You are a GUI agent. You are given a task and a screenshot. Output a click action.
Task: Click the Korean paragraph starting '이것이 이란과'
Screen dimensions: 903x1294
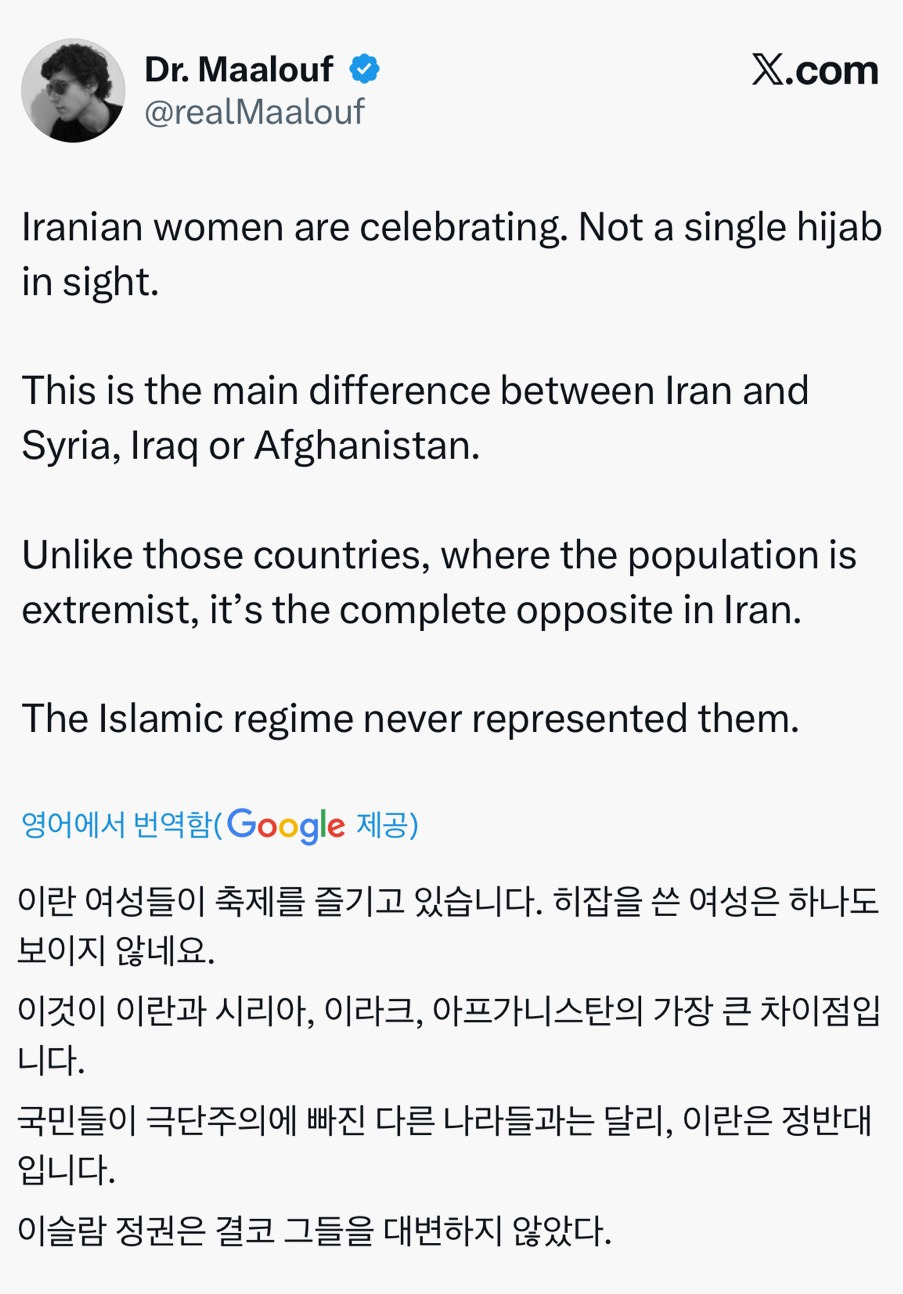(x=447, y=1032)
